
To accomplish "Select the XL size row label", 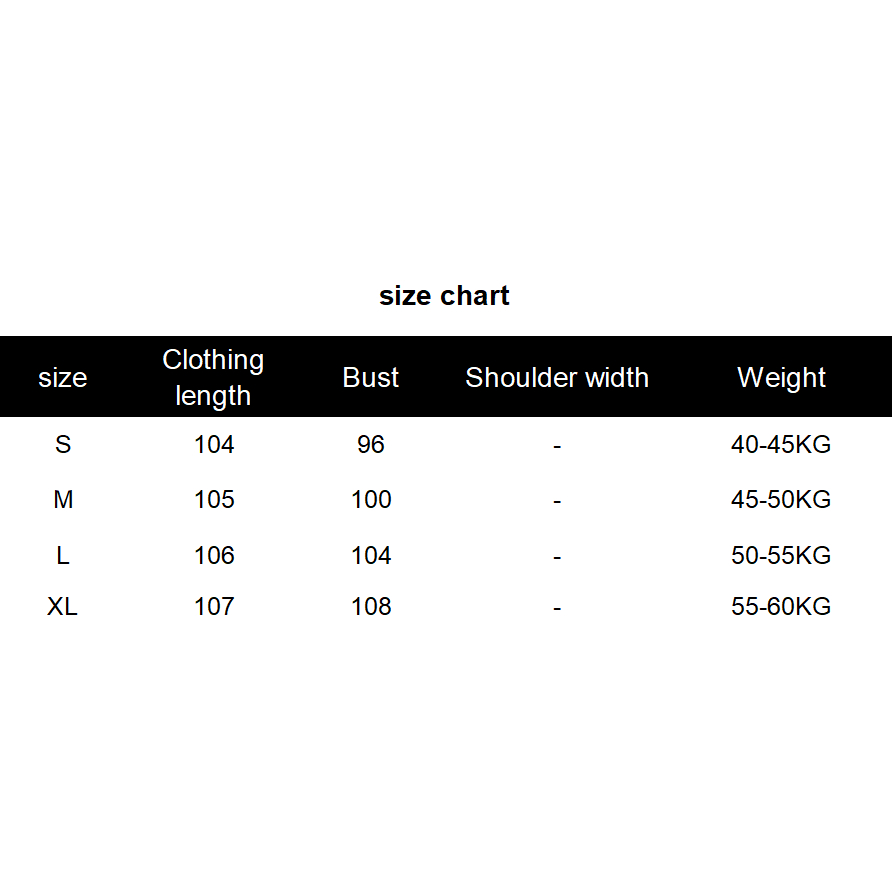I will pyautogui.click(x=62, y=606).
